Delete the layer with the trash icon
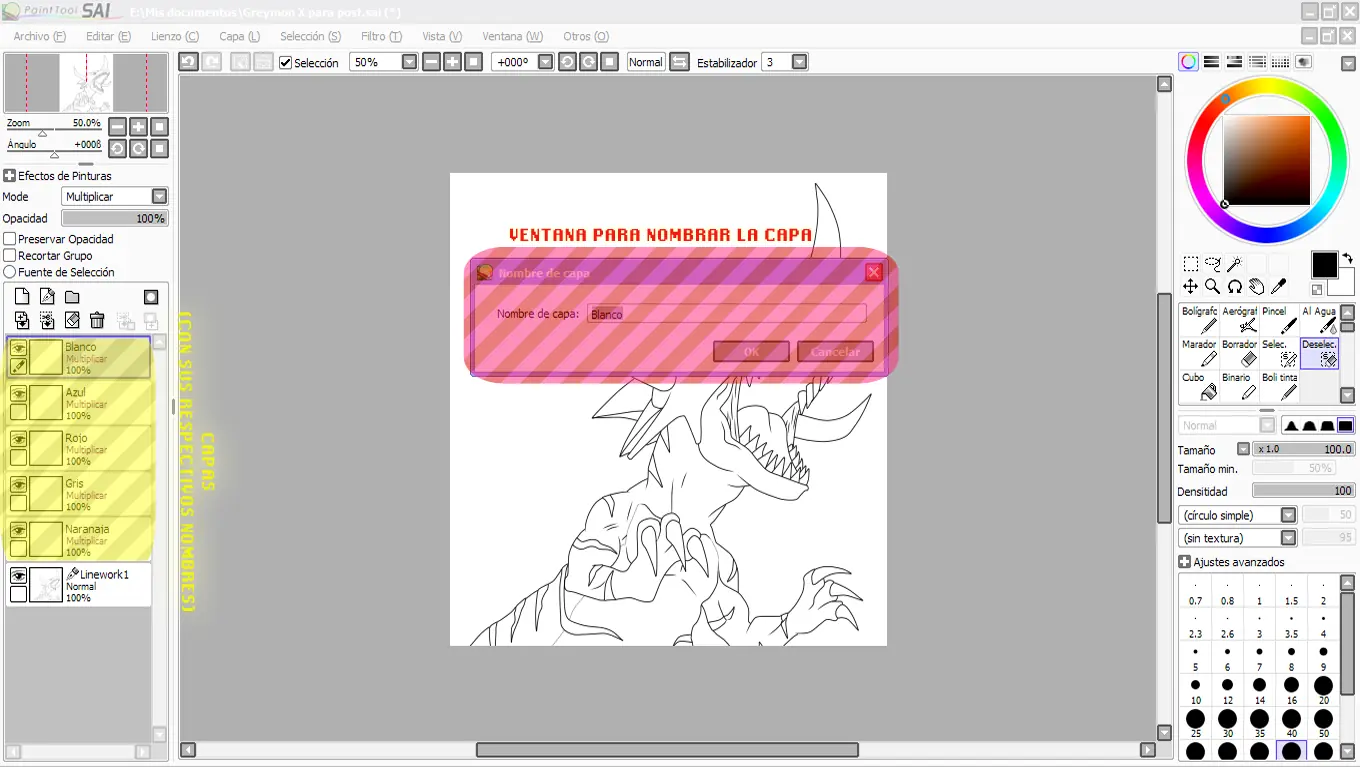Screen dimensions: 1360x768 click(x=97, y=320)
